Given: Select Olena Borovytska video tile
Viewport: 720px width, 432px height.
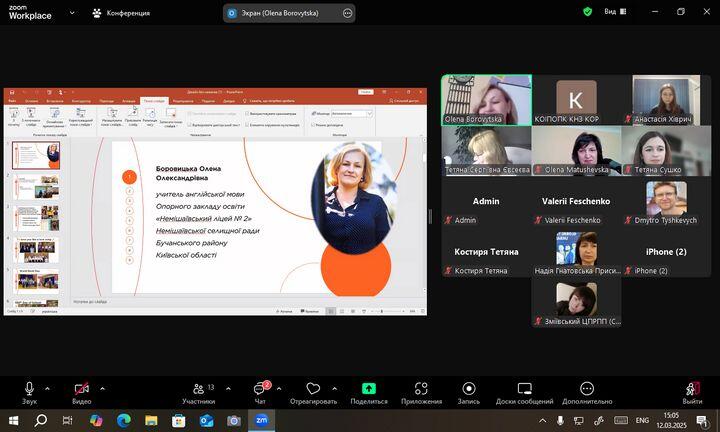Looking at the screenshot, I should tap(486, 100).
